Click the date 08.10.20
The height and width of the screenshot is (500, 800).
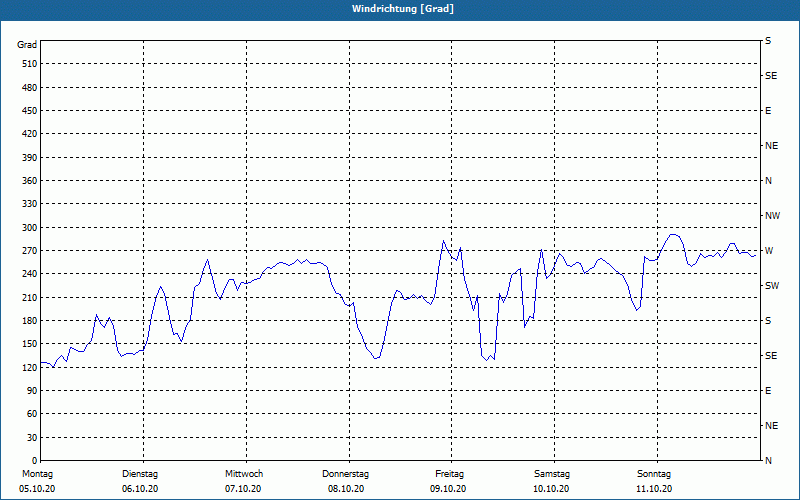346,489
